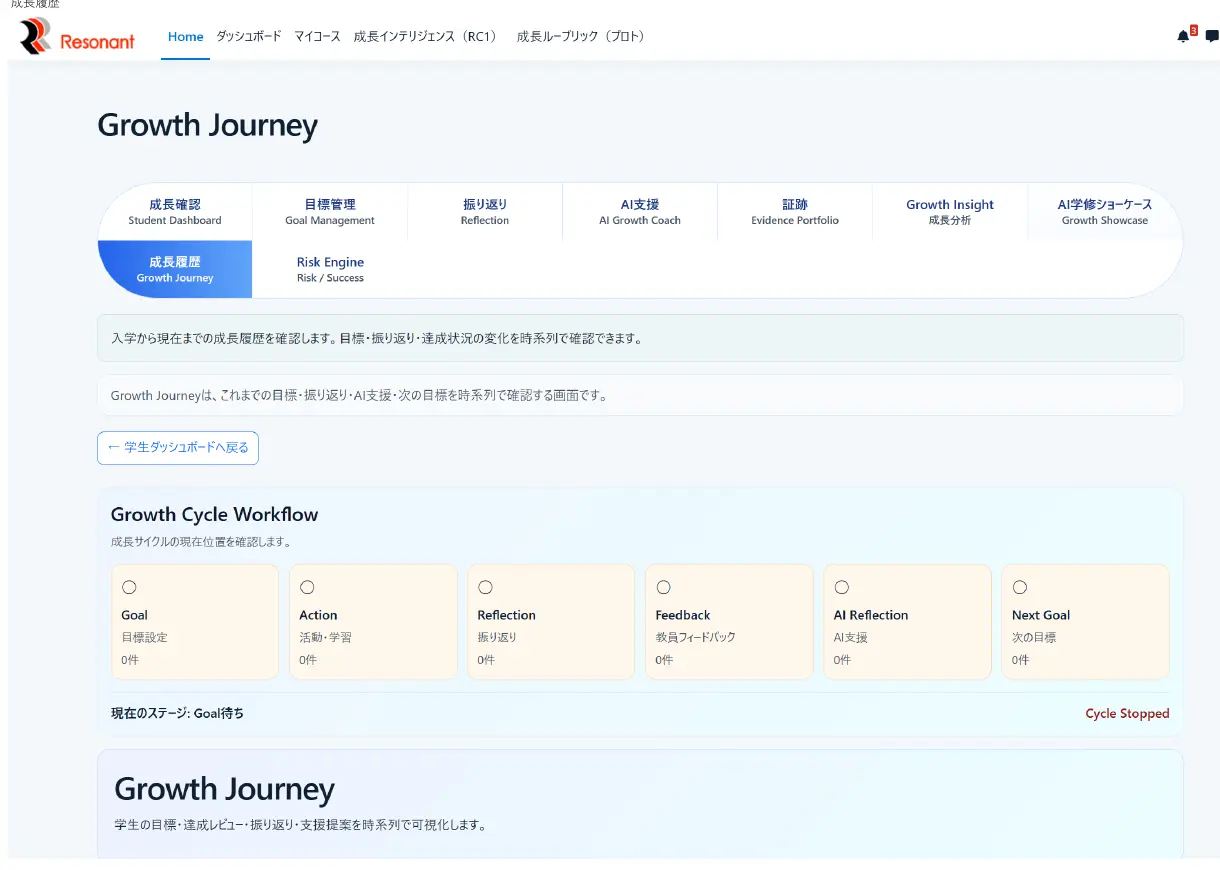The height and width of the screenshot is (870, 1220).
Task: Select the Reflection stage circle indicator
Action: pos(485,587)
